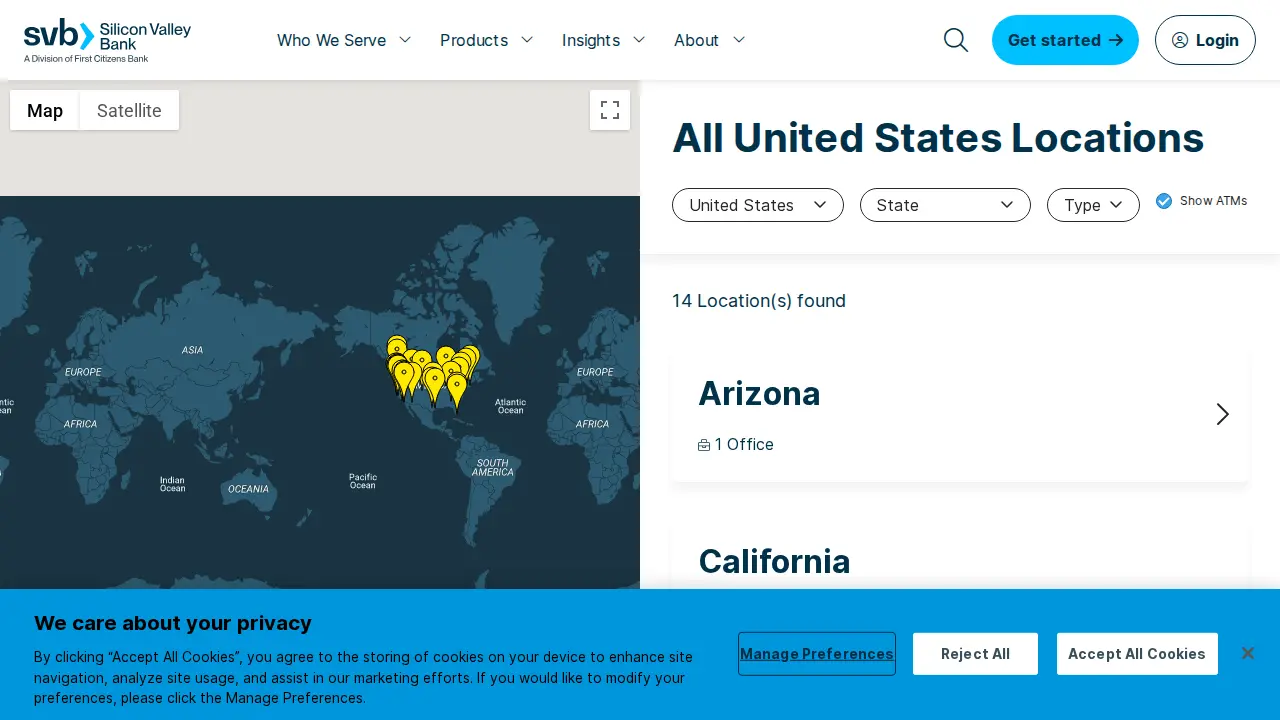
Task: Accept All Cookies
Action: pos(1137,654)
